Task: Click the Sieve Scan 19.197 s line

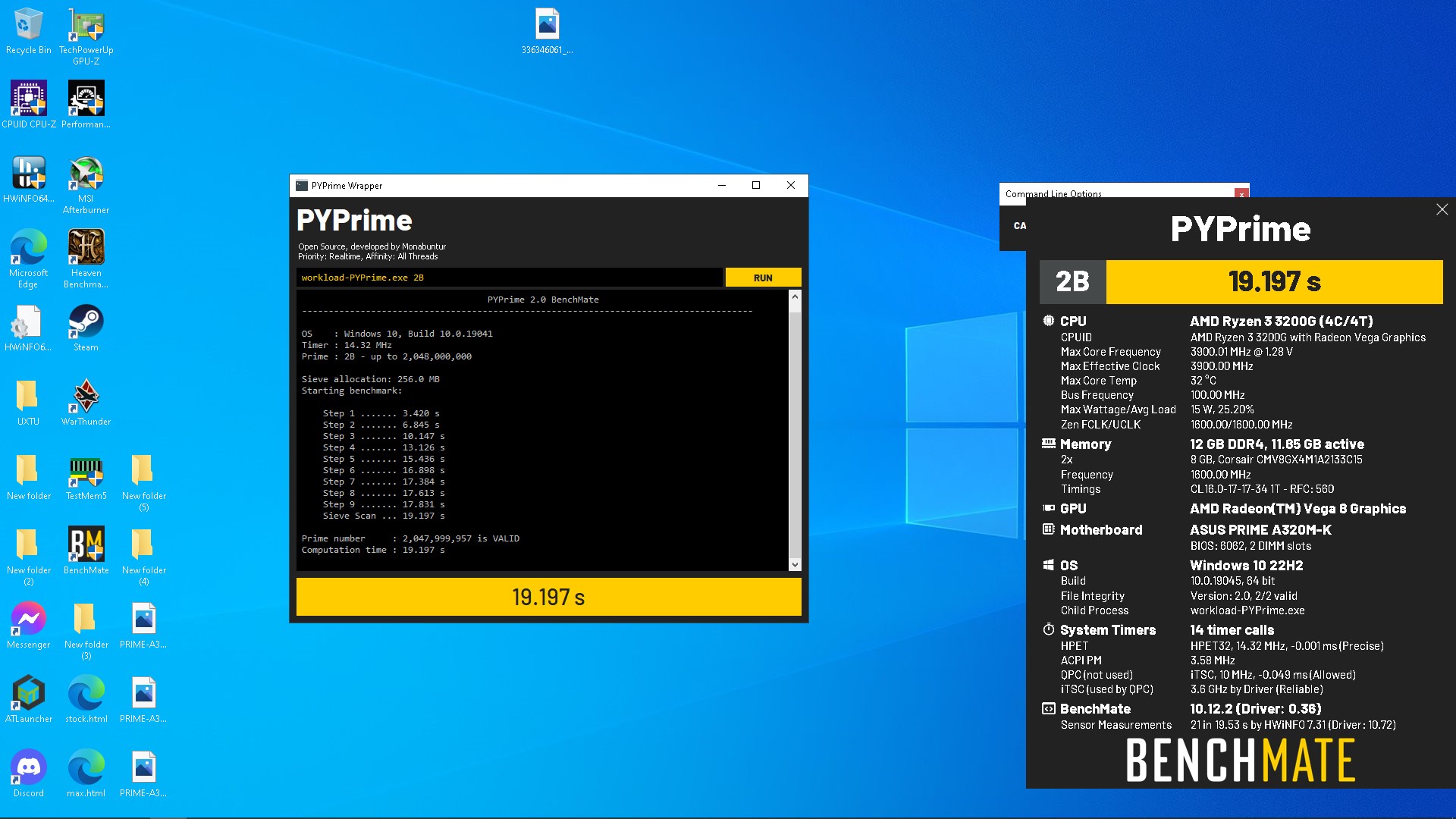Action: (384, 516)
